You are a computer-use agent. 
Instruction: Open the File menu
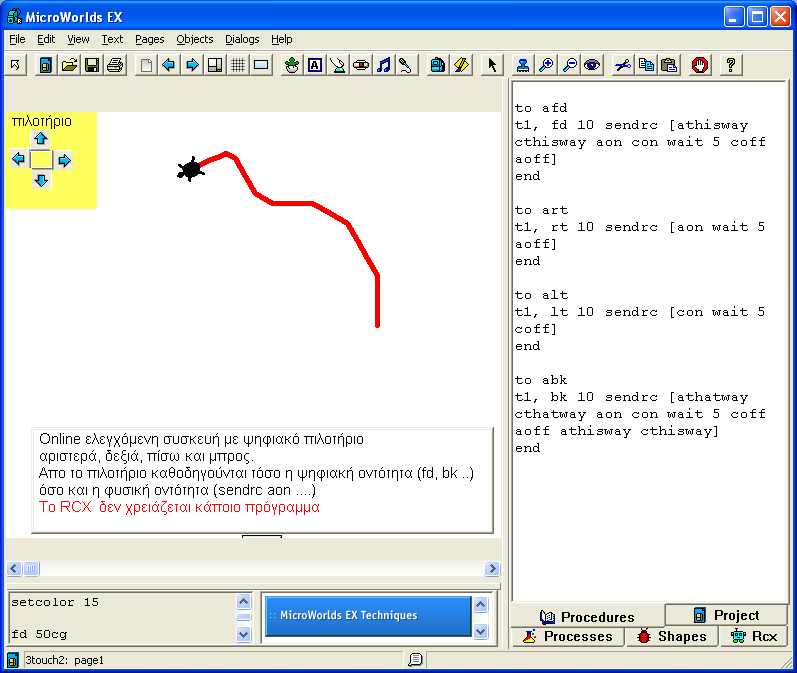coord(17,39)
